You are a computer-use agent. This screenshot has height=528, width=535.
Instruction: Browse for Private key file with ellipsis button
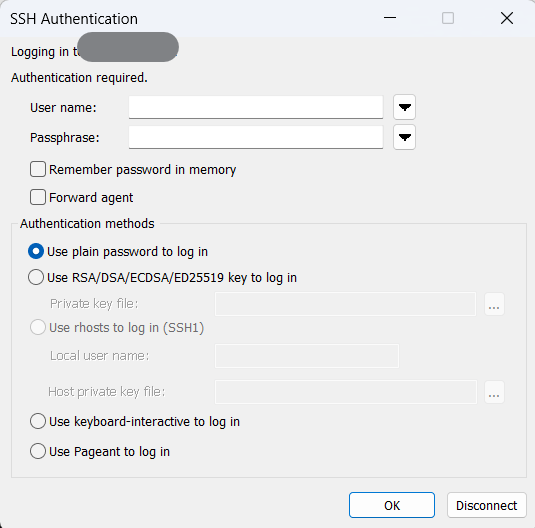[494, 304]
